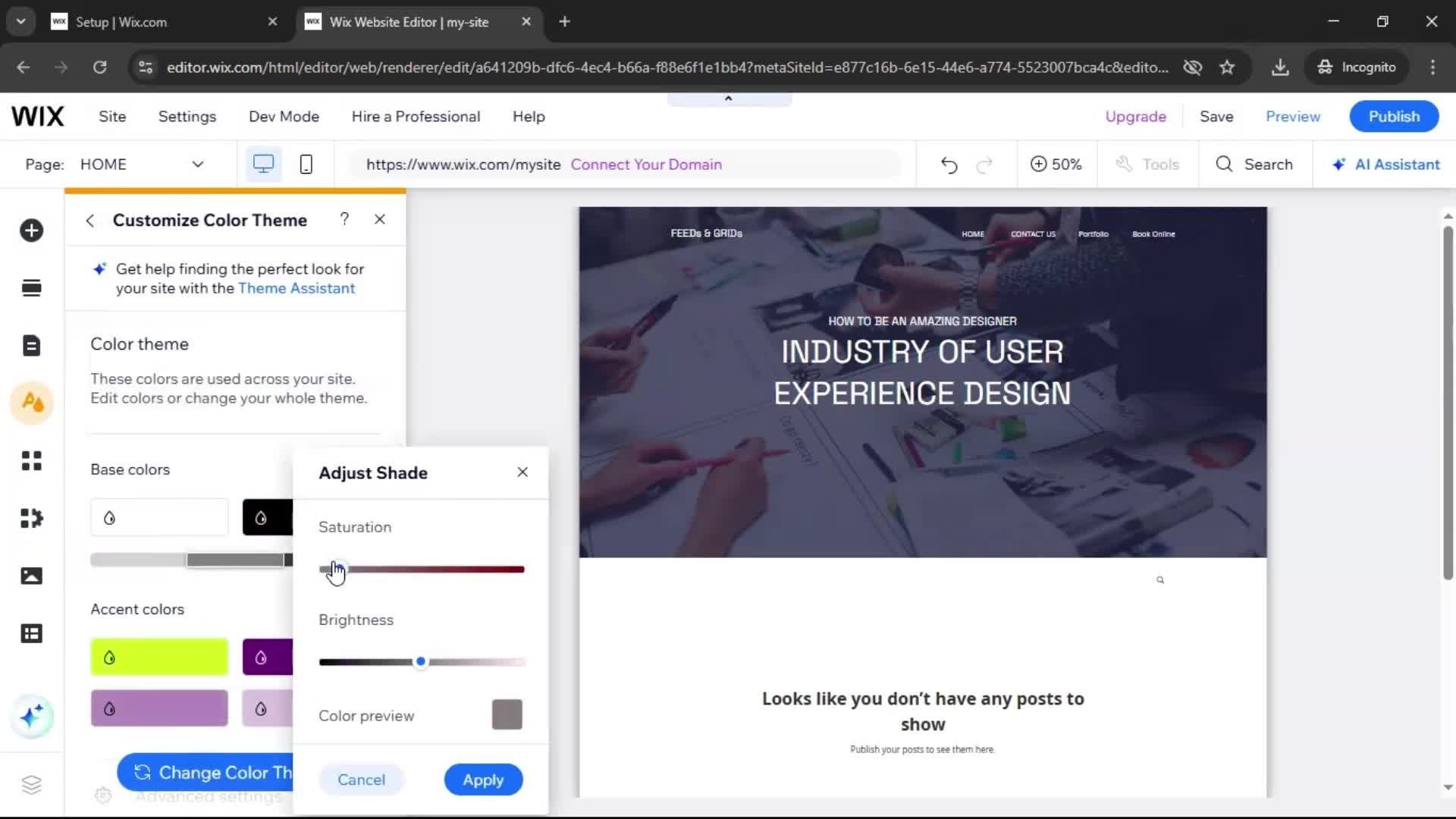This screenshot has height=819, width=1456.
Task: Click the CONTACT US link in site preview
Action: pos(1033,234)
